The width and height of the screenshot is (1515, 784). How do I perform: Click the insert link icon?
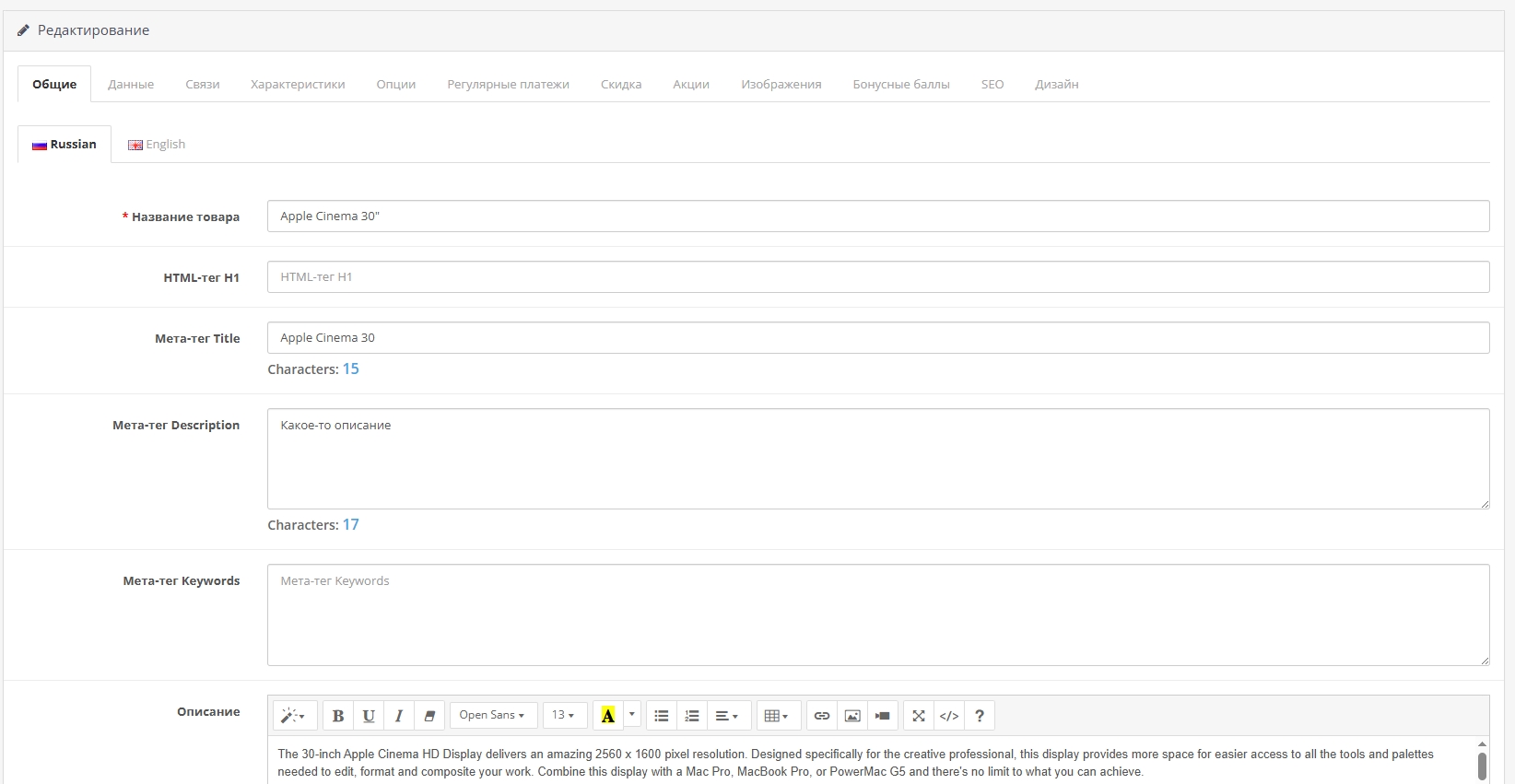[822, 716]
